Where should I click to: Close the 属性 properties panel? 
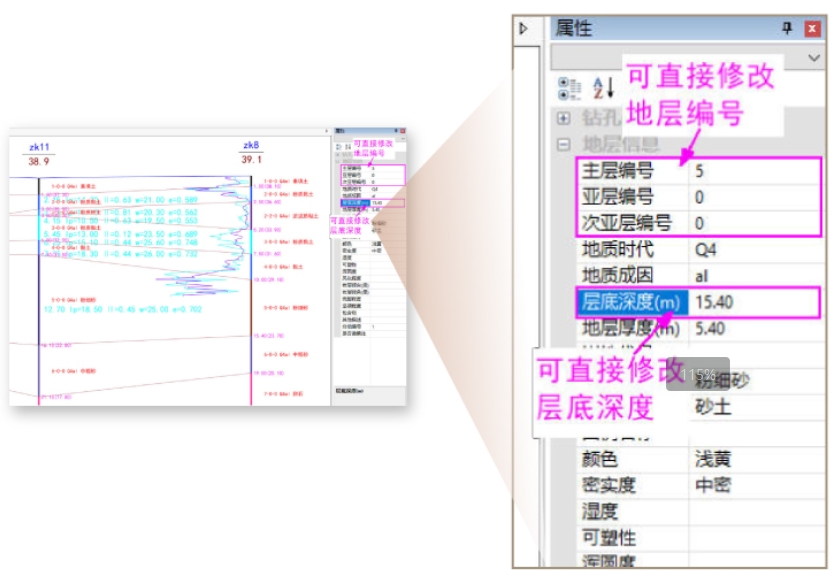click(812, 28)
